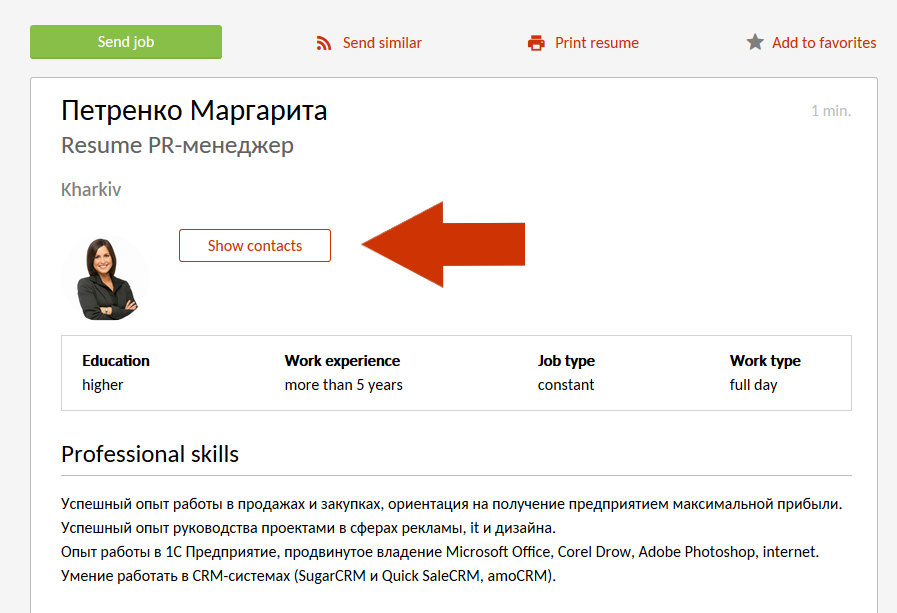The height and width of the screenshot is (613, 897).
Task: Click the skills line mentioning SugarCRM
Action: [x=308, y=576]
